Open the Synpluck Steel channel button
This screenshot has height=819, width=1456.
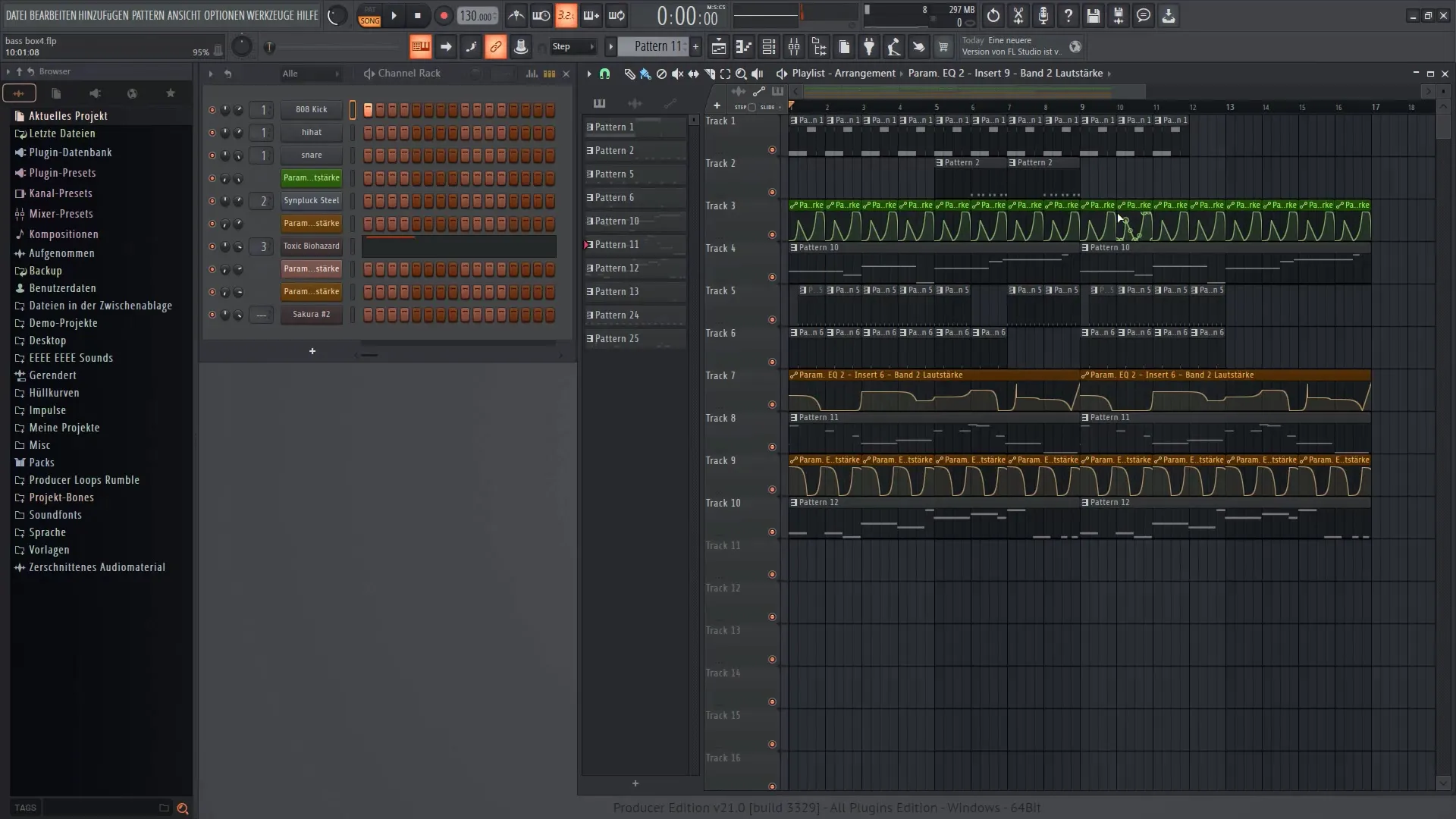pos(312,201)
